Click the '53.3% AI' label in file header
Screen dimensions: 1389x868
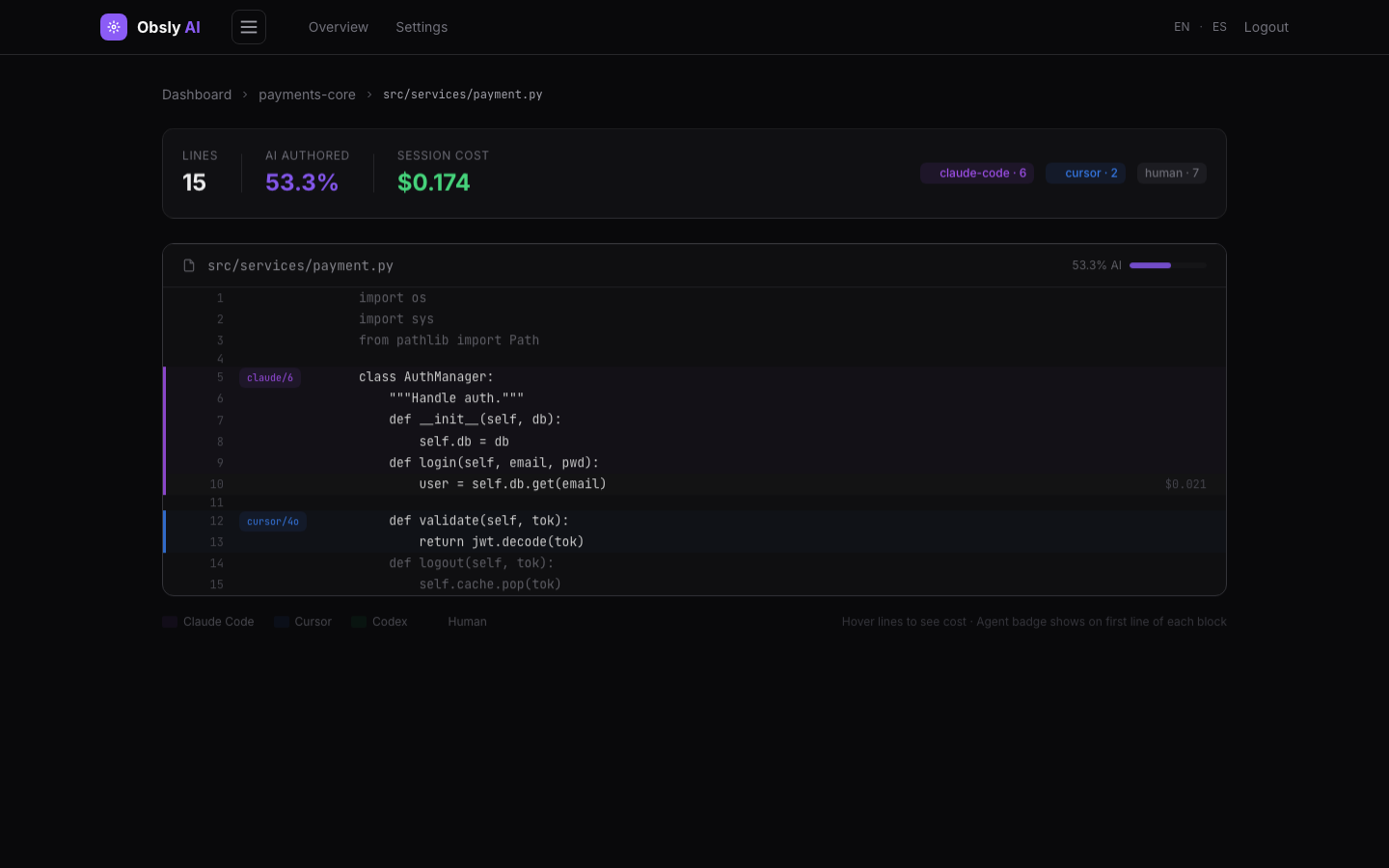pos(1097,265)
